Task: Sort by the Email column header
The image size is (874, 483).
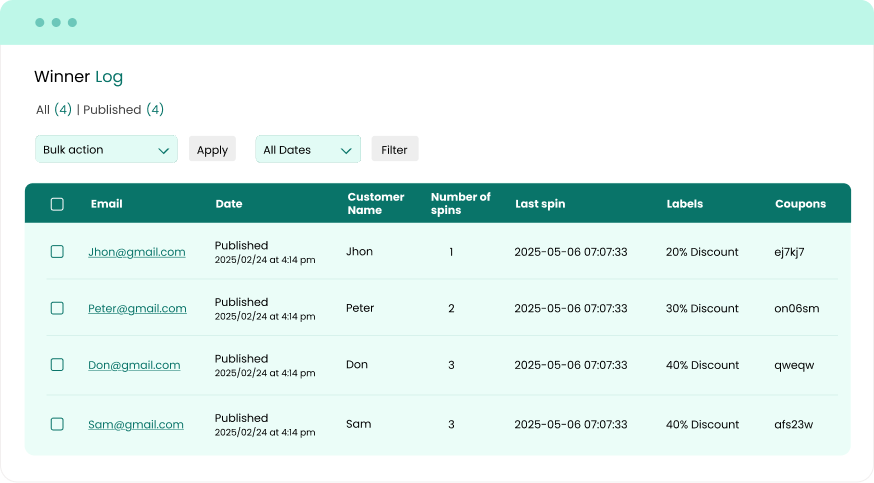Action: (106, 204)
